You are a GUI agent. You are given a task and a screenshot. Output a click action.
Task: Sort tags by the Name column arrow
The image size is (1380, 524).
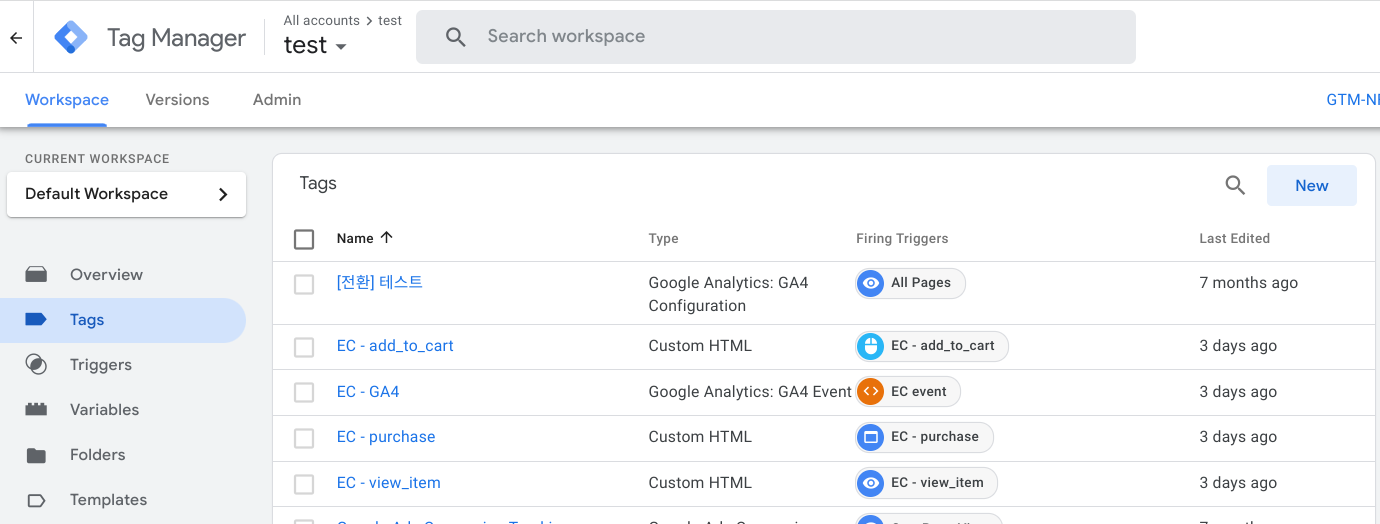point(387,238)
